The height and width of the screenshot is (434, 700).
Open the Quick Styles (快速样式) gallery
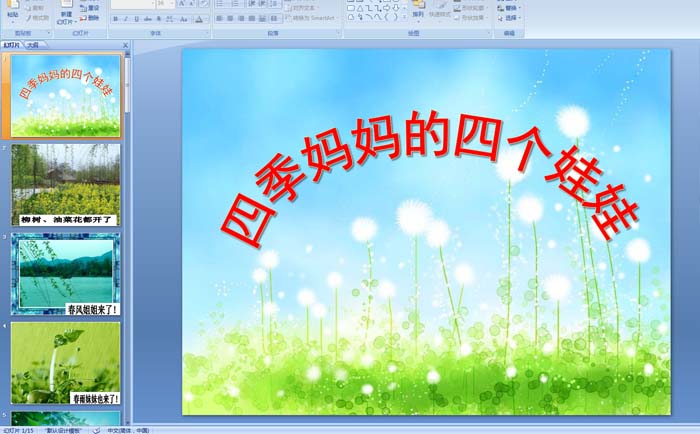click(x=440, y=13)
